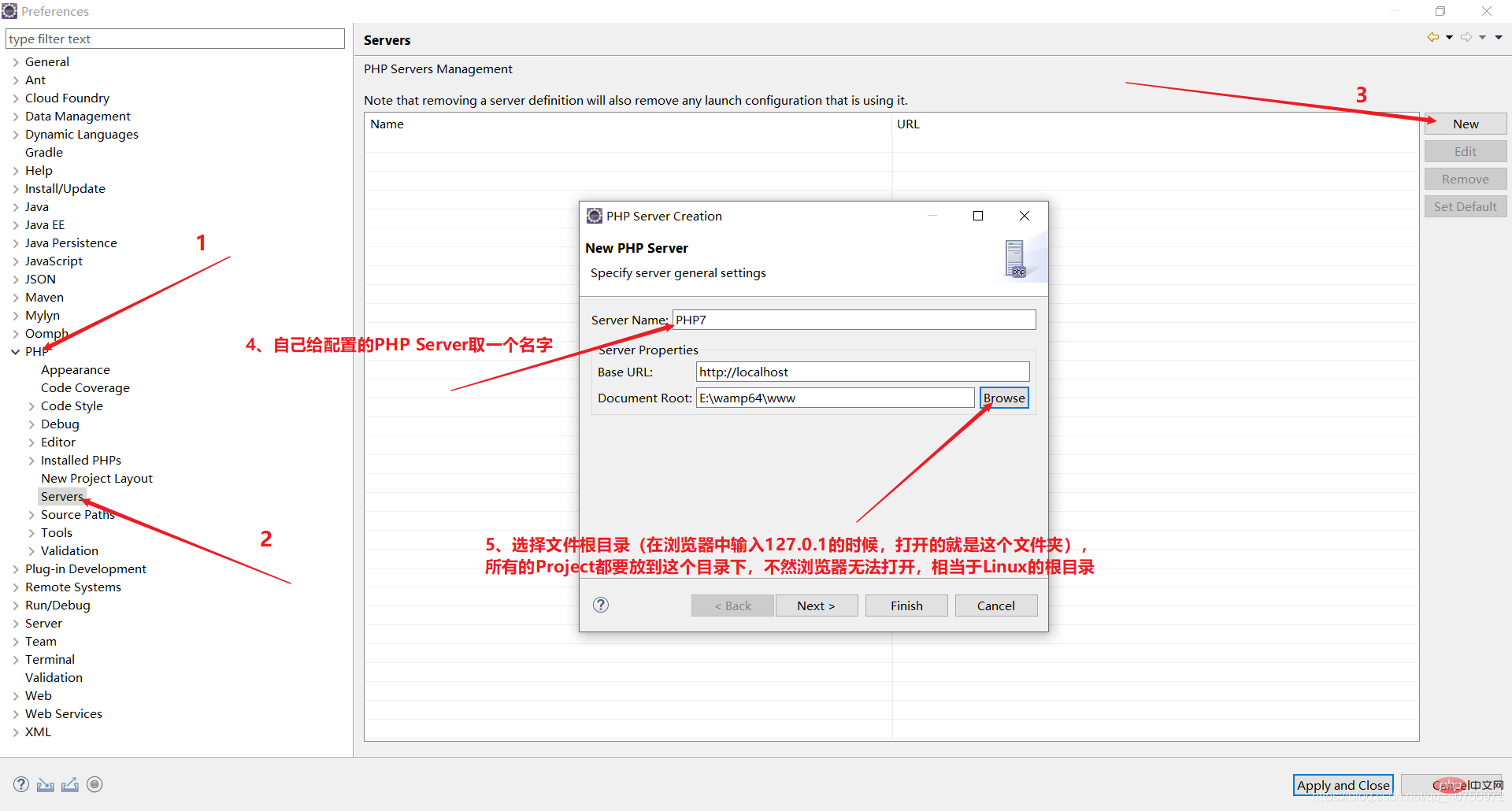Viewport: 1512px width, 811px height.
Task: Expand Code Style under PHP
Action: pyautogui.click(x=31, y=406)
